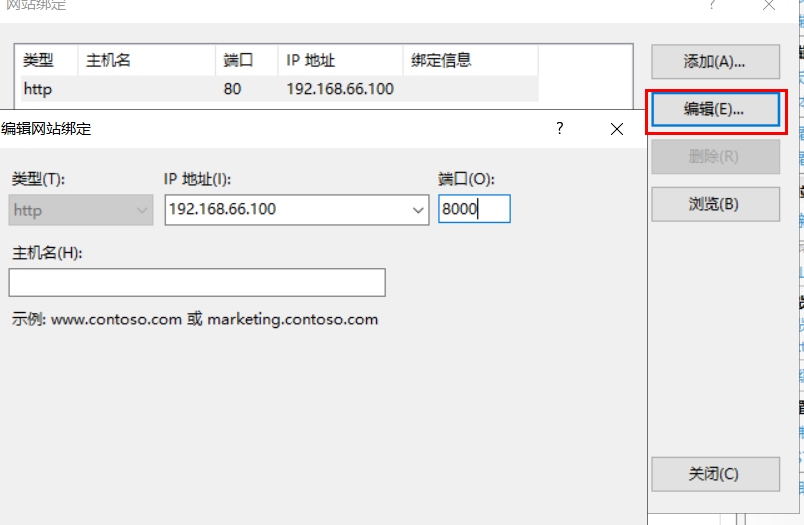804x525 pixels.
Task: Click the 192.168.66.100 cell in bindings table
Action: point(340,89)
